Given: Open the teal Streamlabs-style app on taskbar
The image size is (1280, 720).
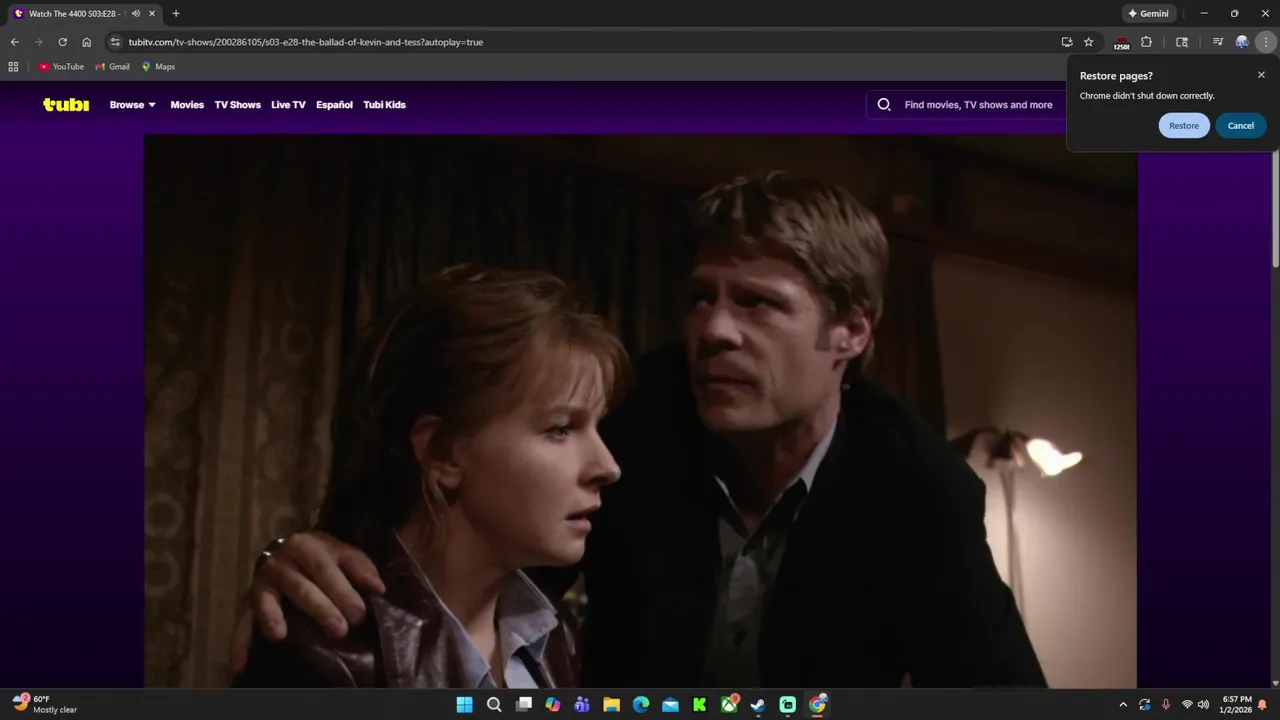Looking at the screenshot, I should click(x=788, y=705).
